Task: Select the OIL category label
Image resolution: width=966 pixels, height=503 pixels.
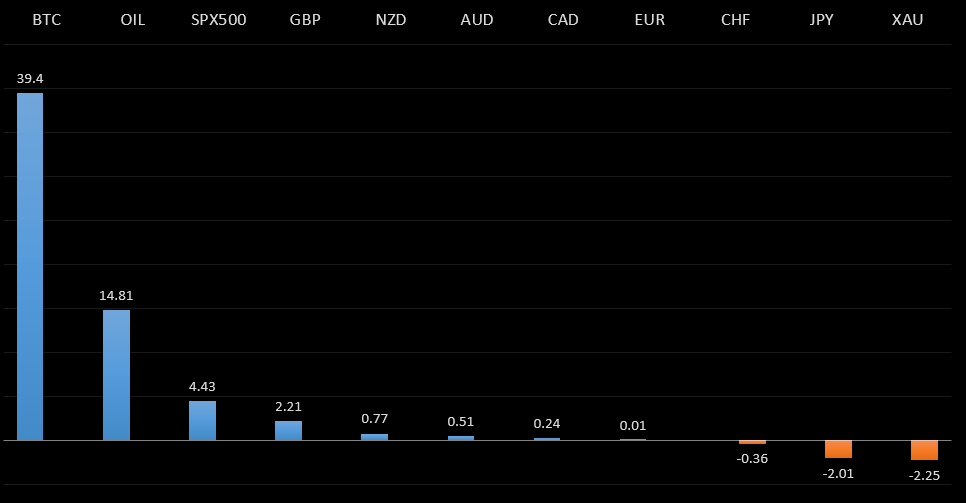Action: pyautogui.click(x=133, y=20)
